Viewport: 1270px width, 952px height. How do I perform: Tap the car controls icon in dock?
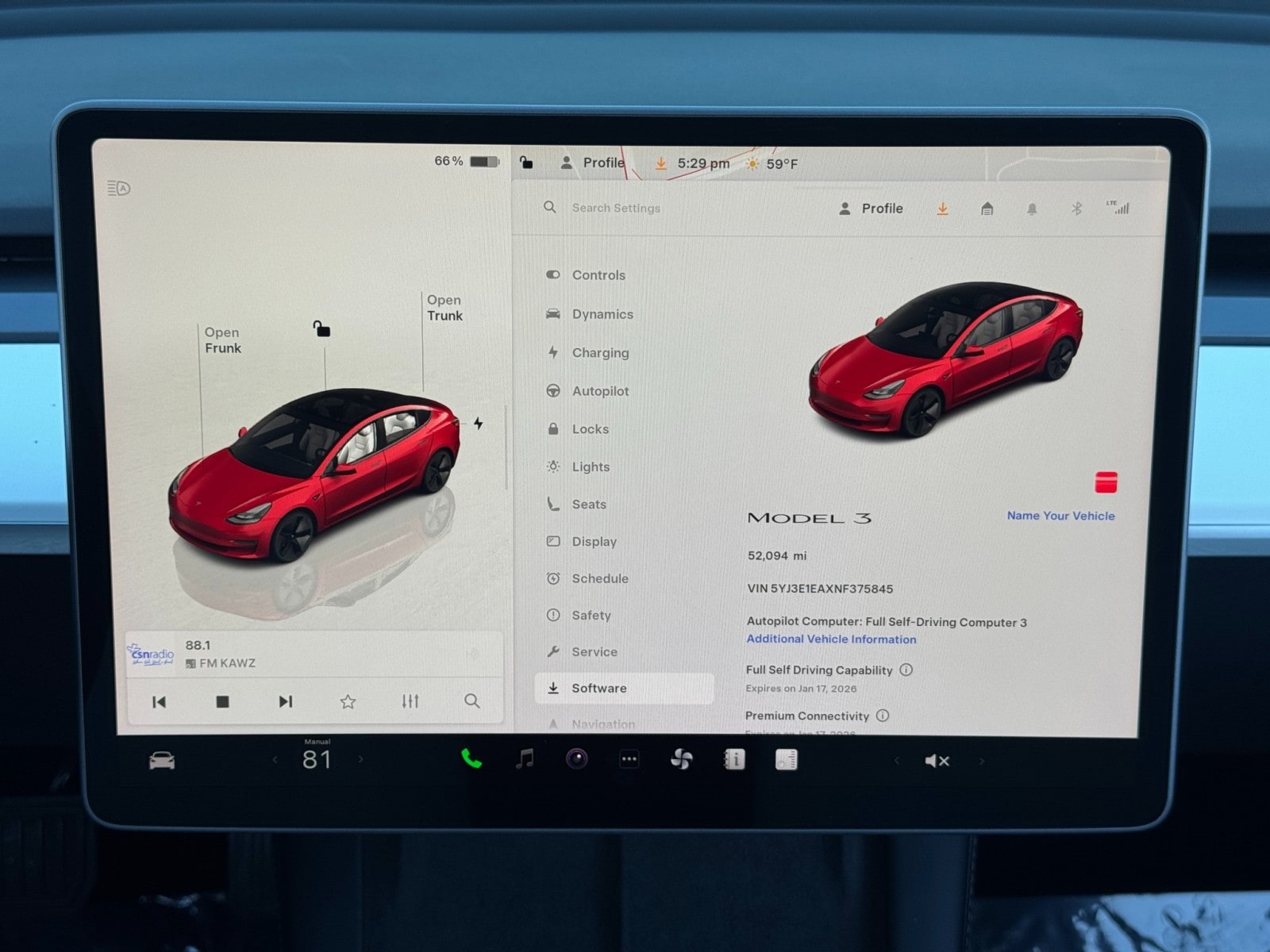[x=162, y=760]
